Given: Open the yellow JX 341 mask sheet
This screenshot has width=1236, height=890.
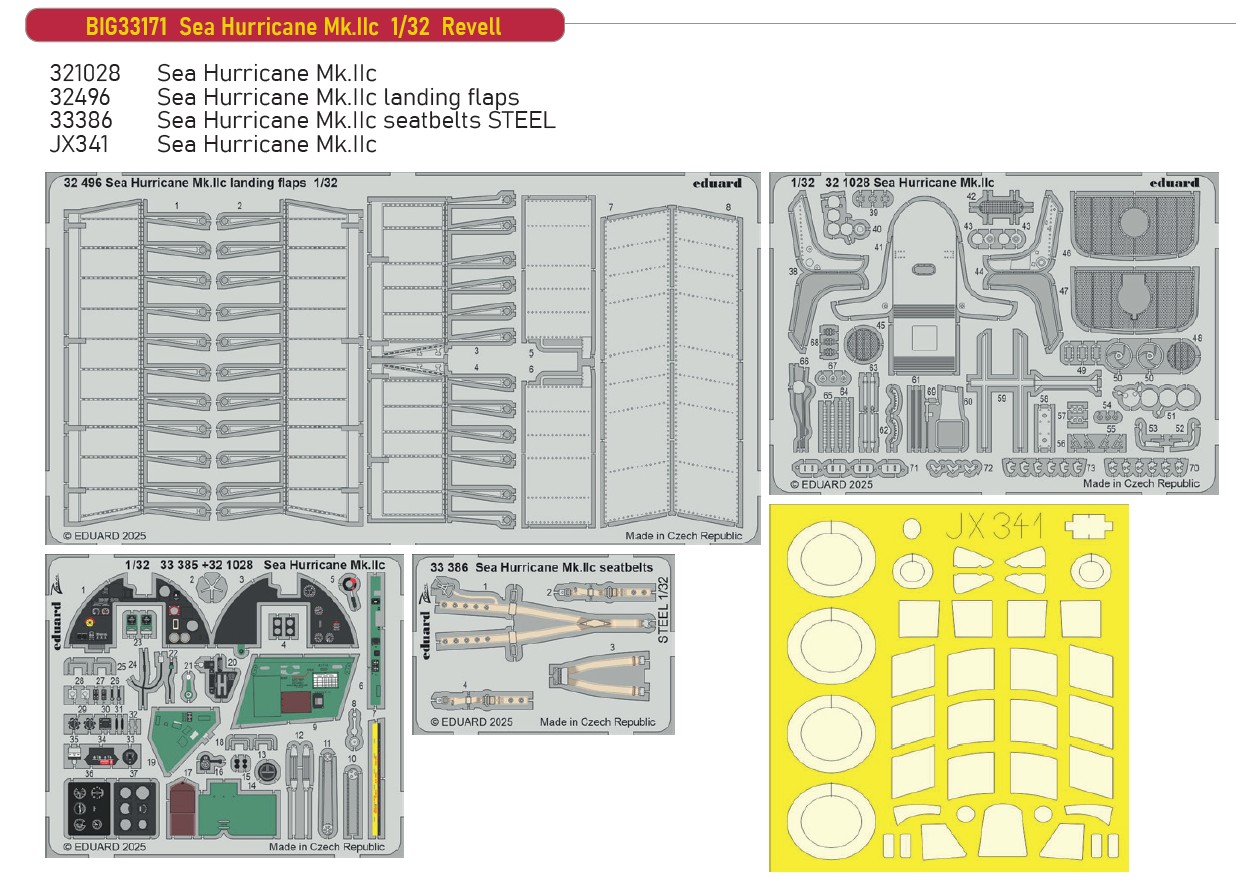Looking at the screenshot, I should tap(948, 688).
